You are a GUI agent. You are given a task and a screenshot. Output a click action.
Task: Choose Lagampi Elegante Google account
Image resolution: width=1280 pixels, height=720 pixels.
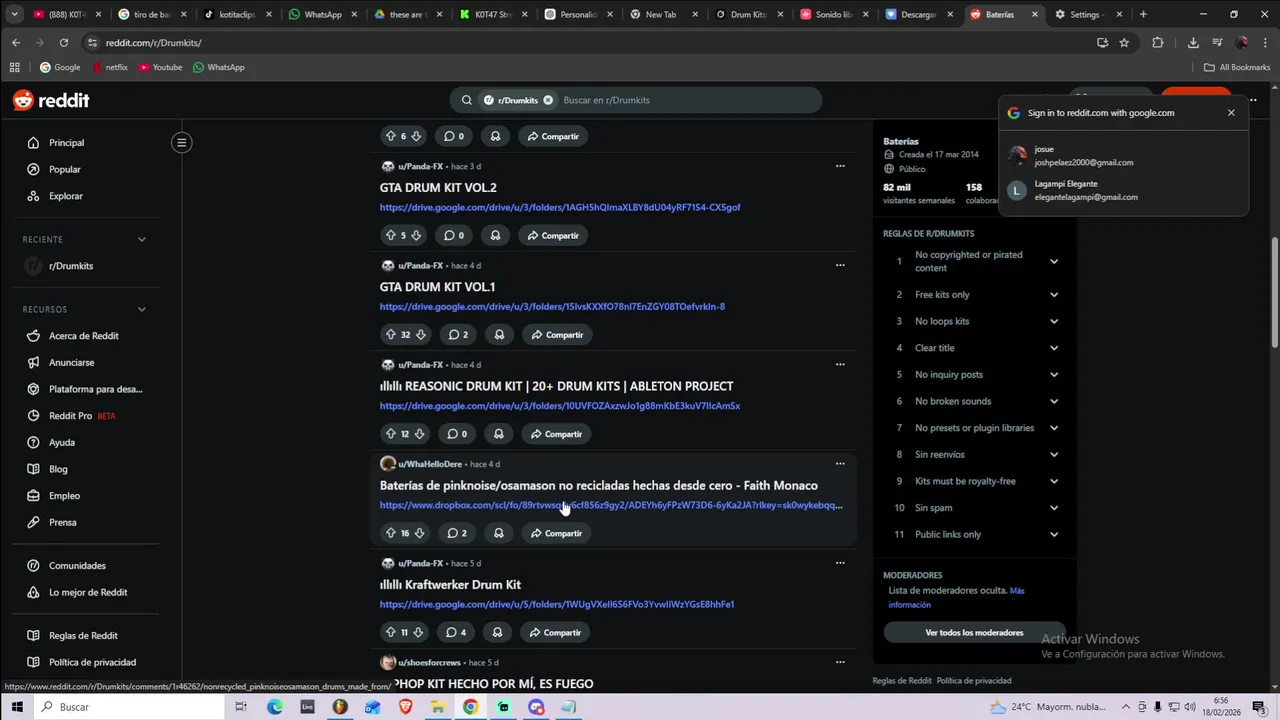point(1123,190)
